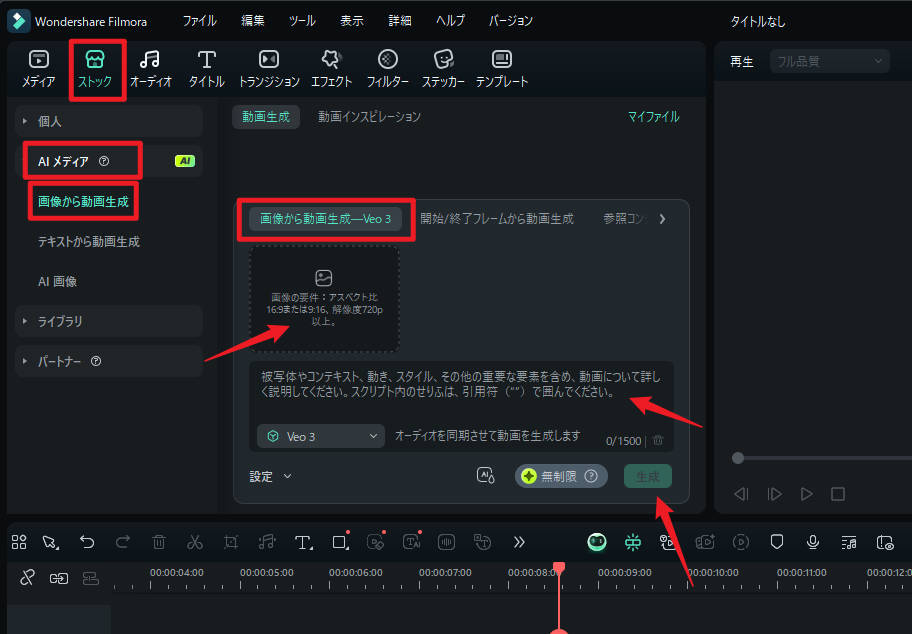Image resolution: width=912 pixels, height=634 pixels.
Task: Select テキストから動画生成 in the sidebar
Action: 88,241
